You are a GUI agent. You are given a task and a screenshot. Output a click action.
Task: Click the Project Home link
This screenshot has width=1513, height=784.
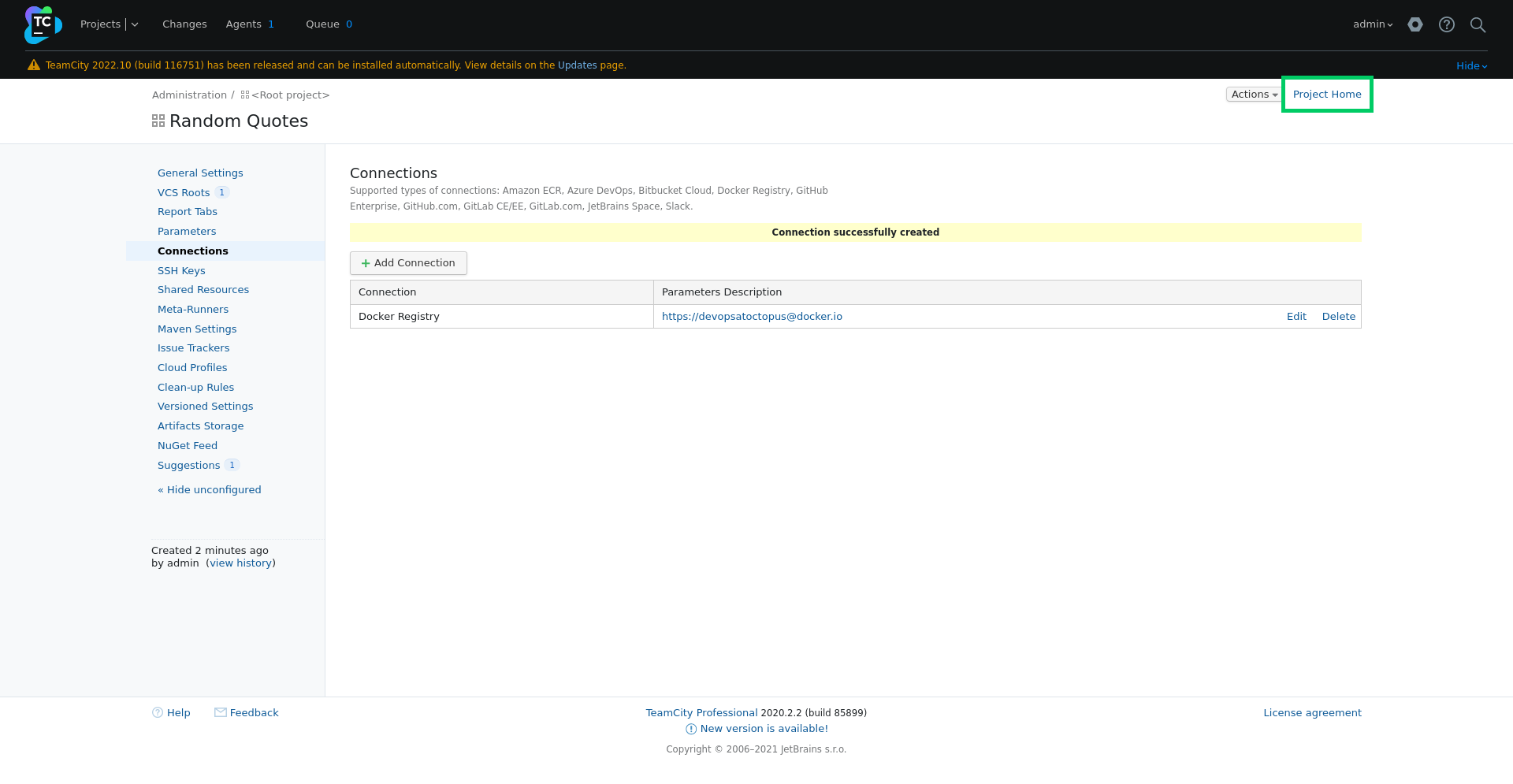(x=1327, y=95)
